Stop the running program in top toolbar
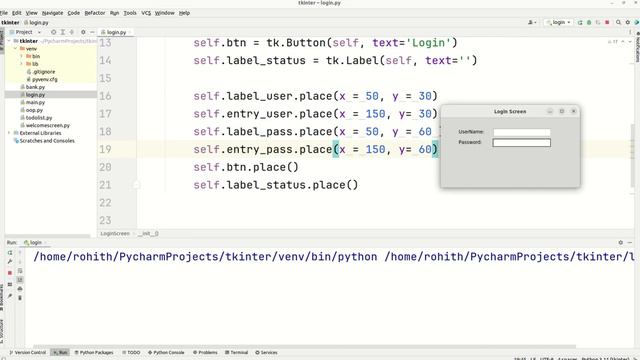 click(x=607, y=22)
